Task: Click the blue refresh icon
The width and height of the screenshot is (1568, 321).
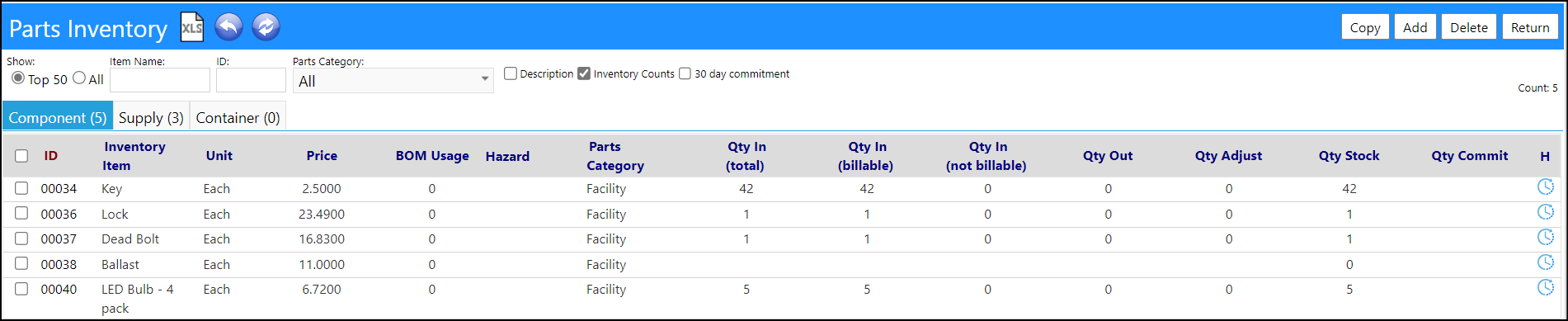Action: pyautogui.click(x=266, y=27)
